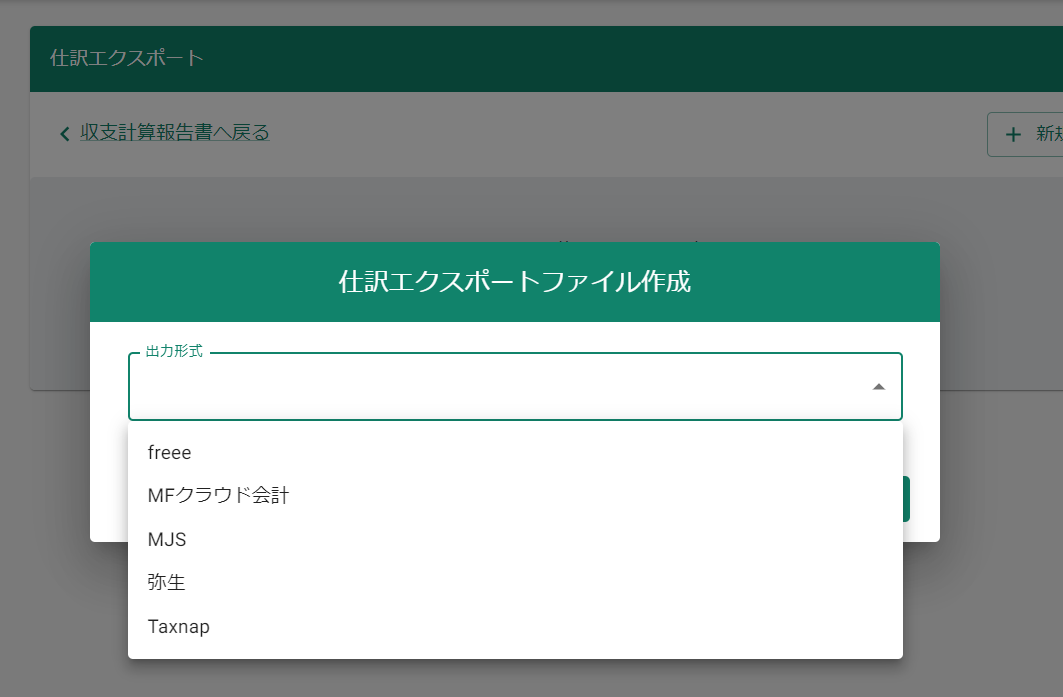The width and height of the screenshot is (1063, 697).
Task: Select freee from output format list
Action: coord(515,452)
